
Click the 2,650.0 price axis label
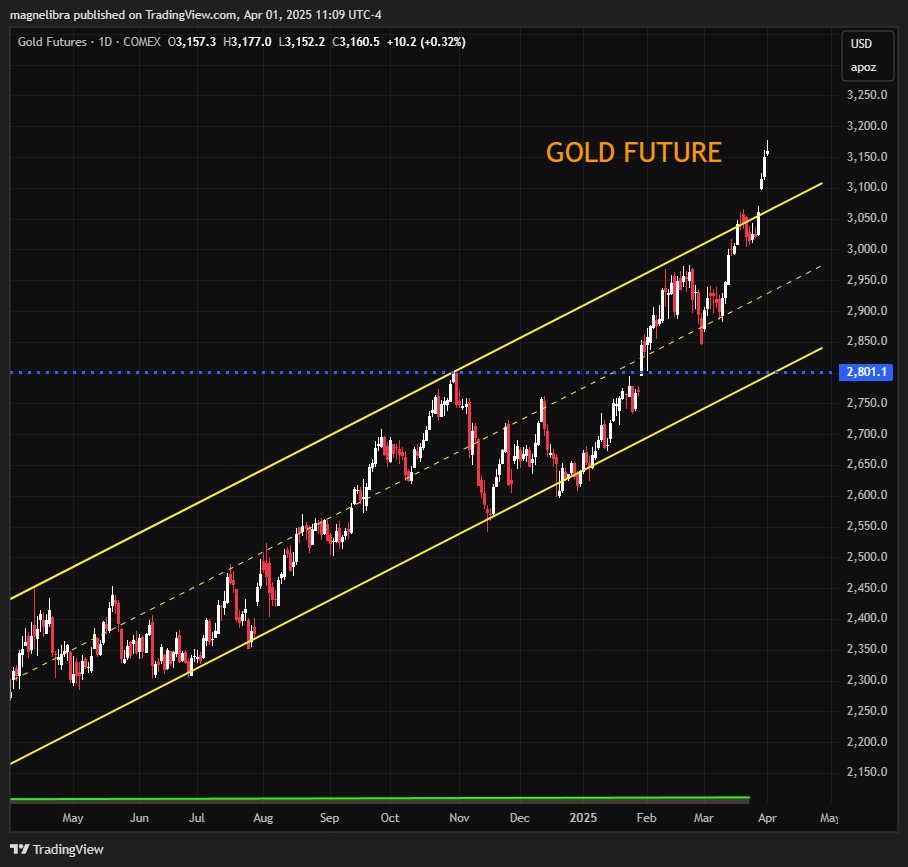(x=867, y=464)
